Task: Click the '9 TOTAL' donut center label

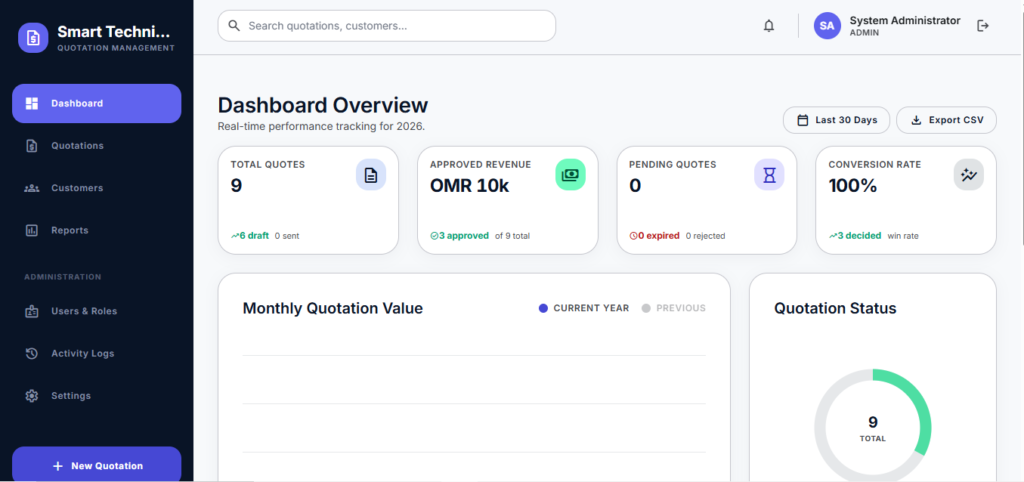Action: click(872, 428)
